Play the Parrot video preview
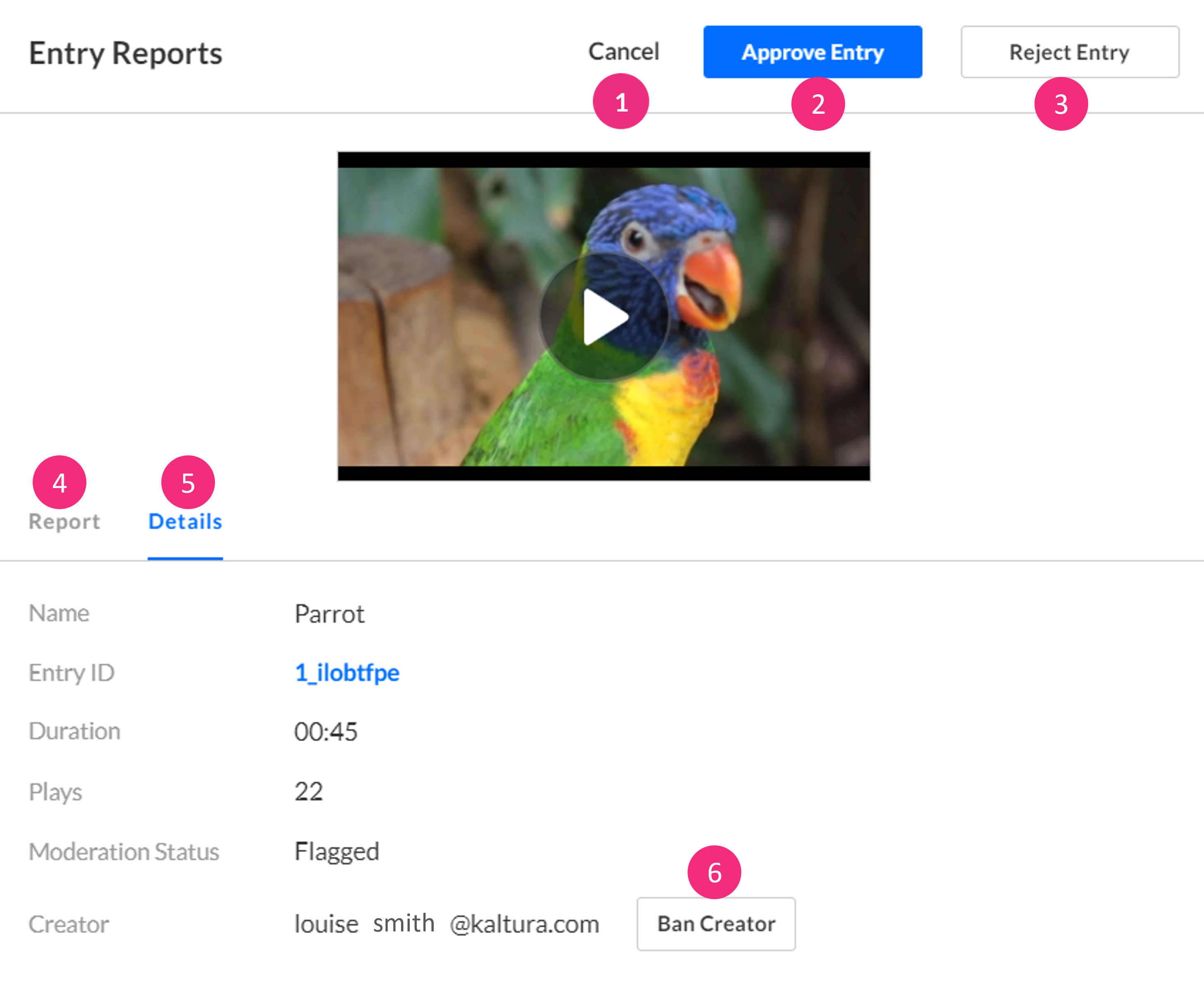Screen dimensions: 1204x998 pos(604,317)
